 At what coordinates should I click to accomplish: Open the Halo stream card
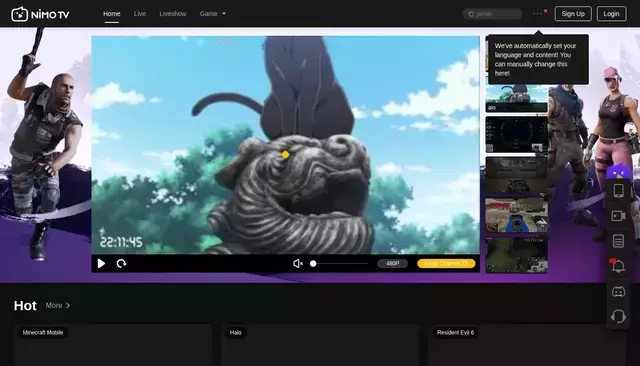pos(320,345)
